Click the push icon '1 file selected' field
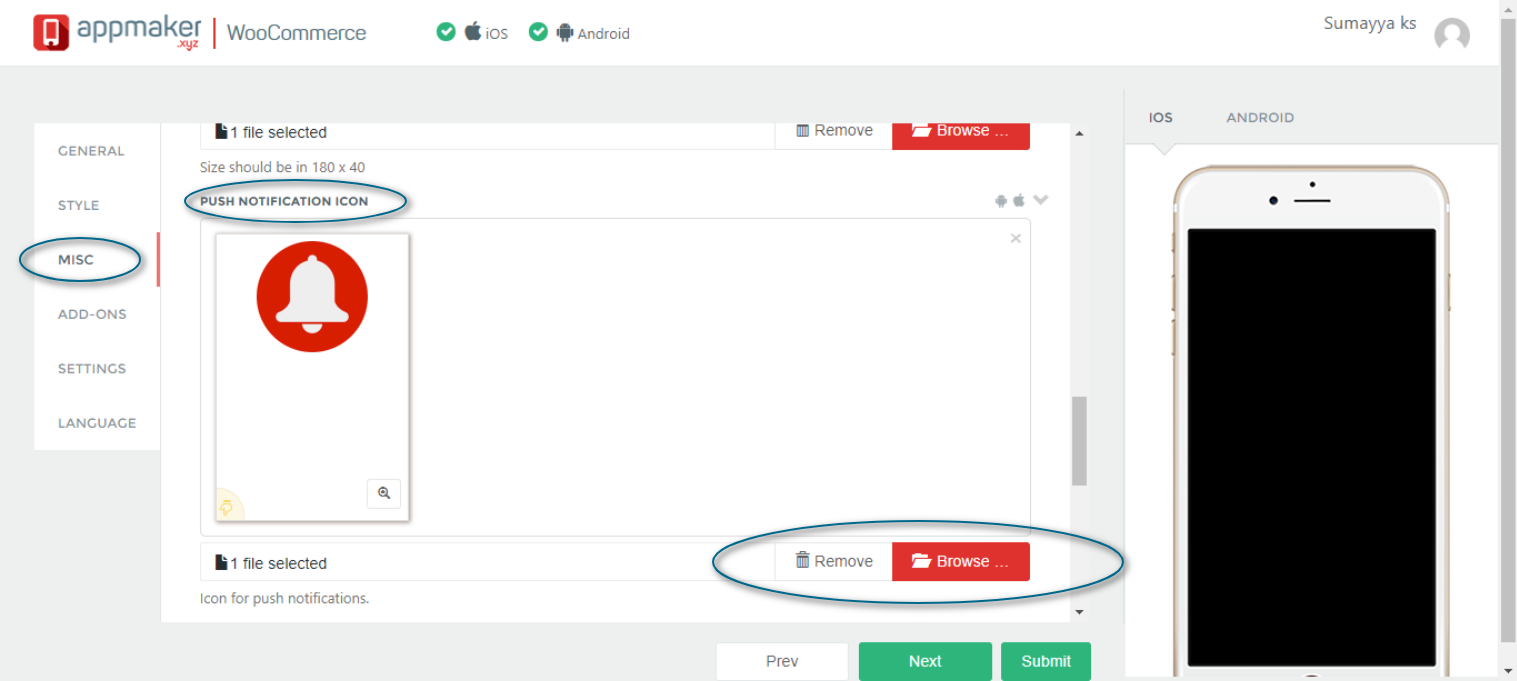 point(488,563)
